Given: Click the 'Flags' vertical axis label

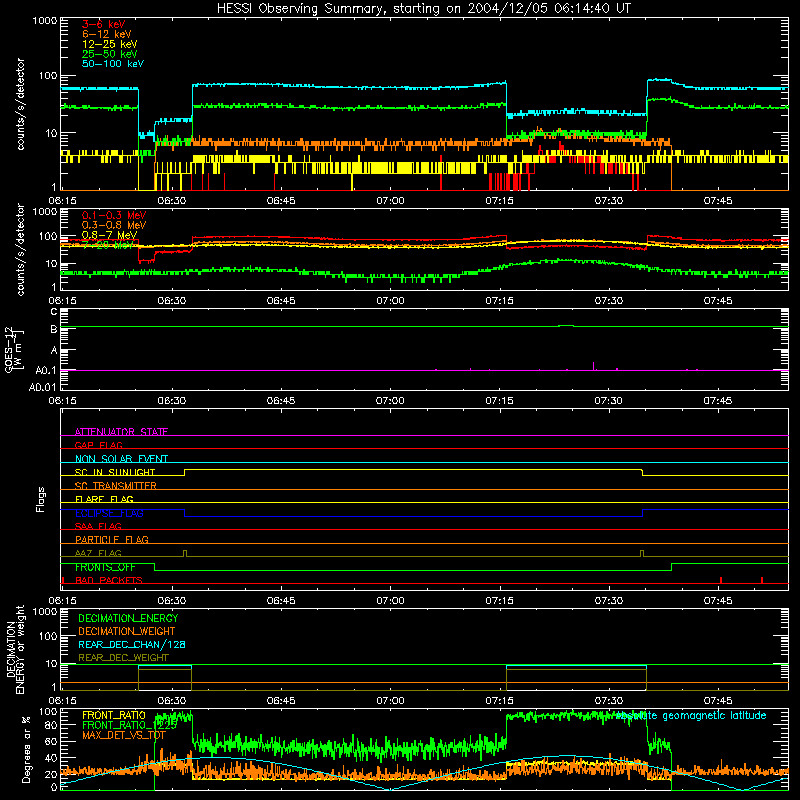Looking at the screenshot, I should click(x=40, y=499).
